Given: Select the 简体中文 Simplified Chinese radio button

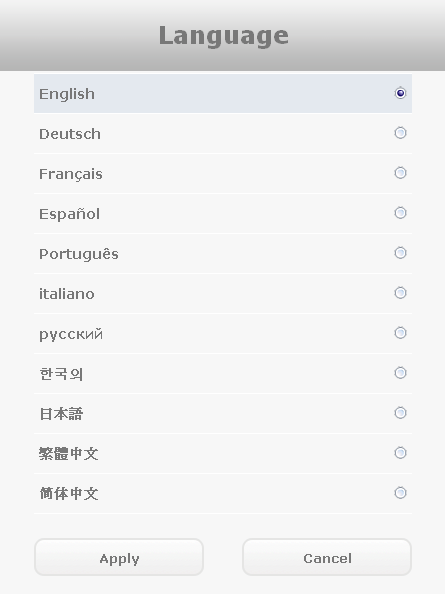Looking at the screenshot, I should point(400,493).
